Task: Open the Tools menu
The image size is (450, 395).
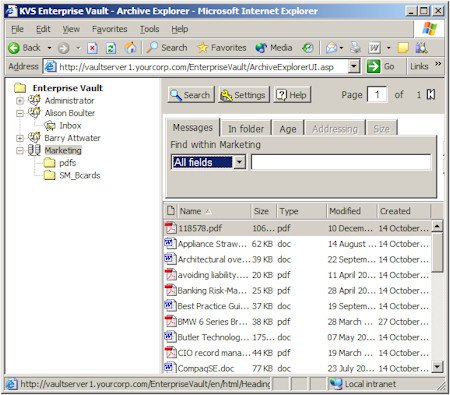Action: pyautogui.click(x=149, y=29)
